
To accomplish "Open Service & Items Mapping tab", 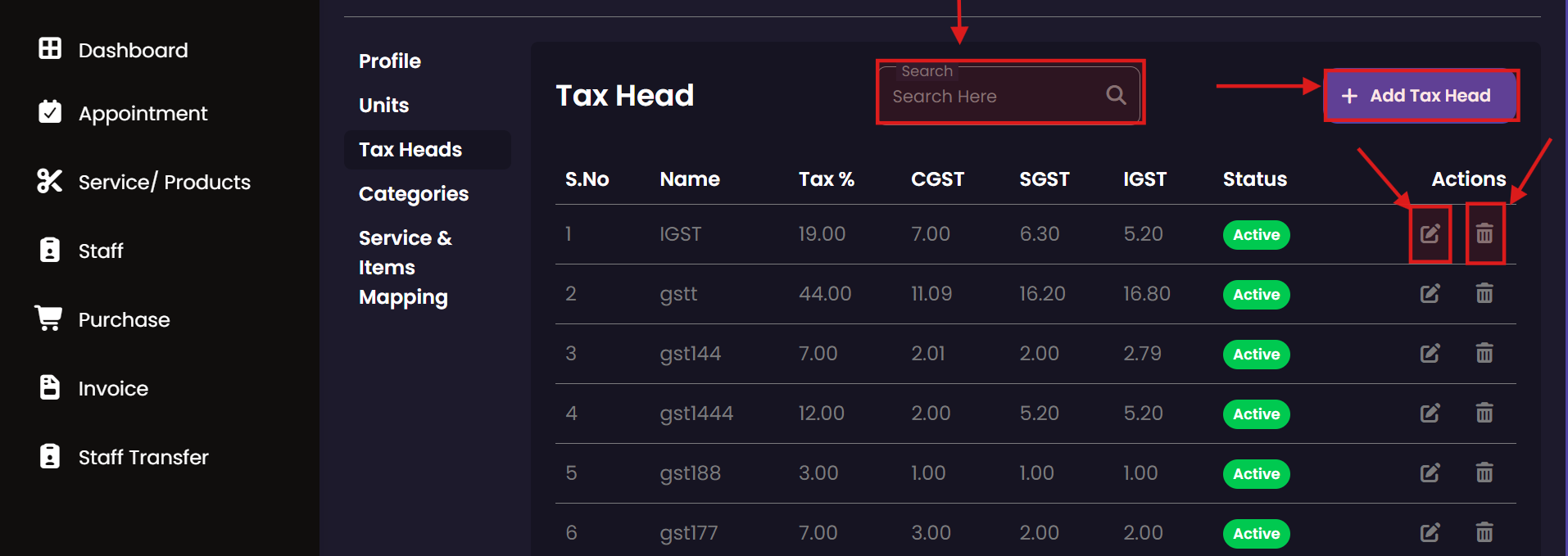I will coord(404,268).
